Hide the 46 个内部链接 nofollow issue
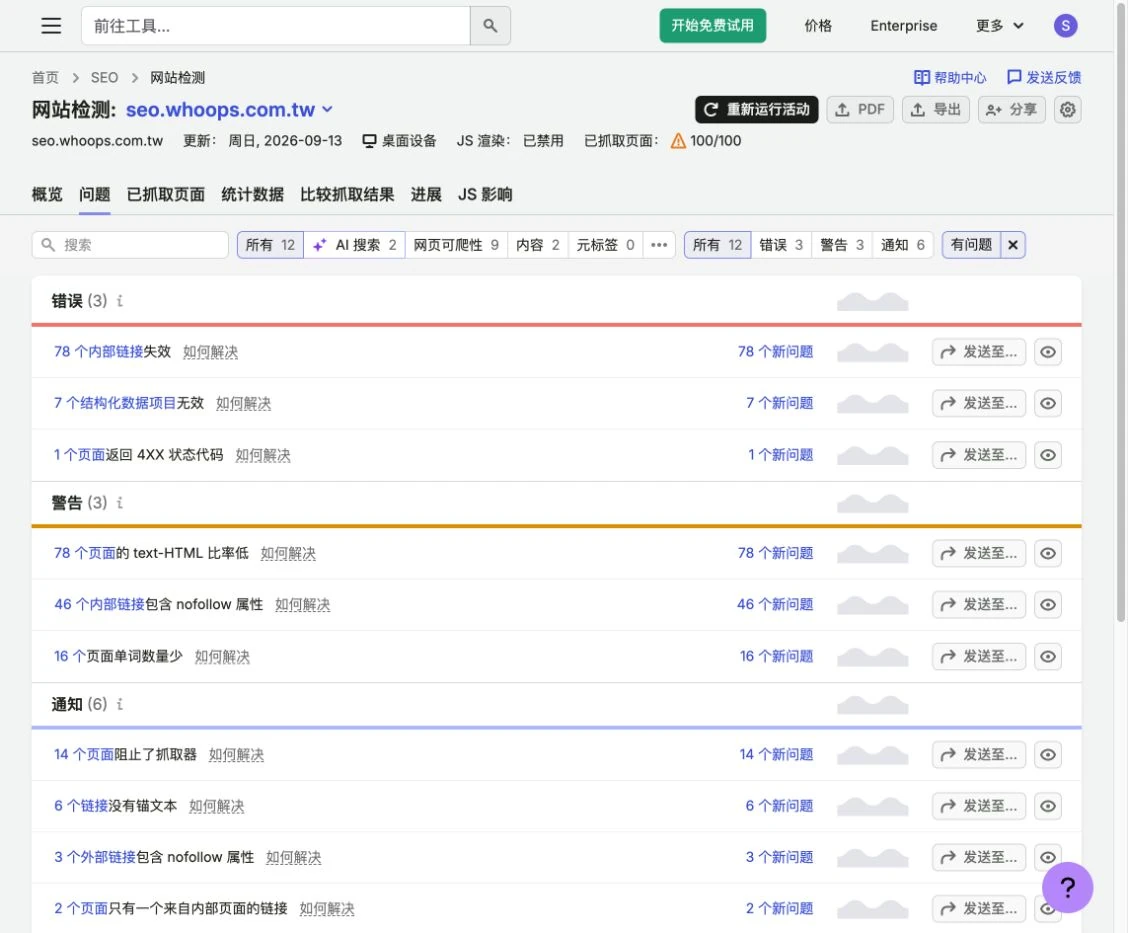The width and height of the screenshot is (1128, 933). [x=1048, y=605]
